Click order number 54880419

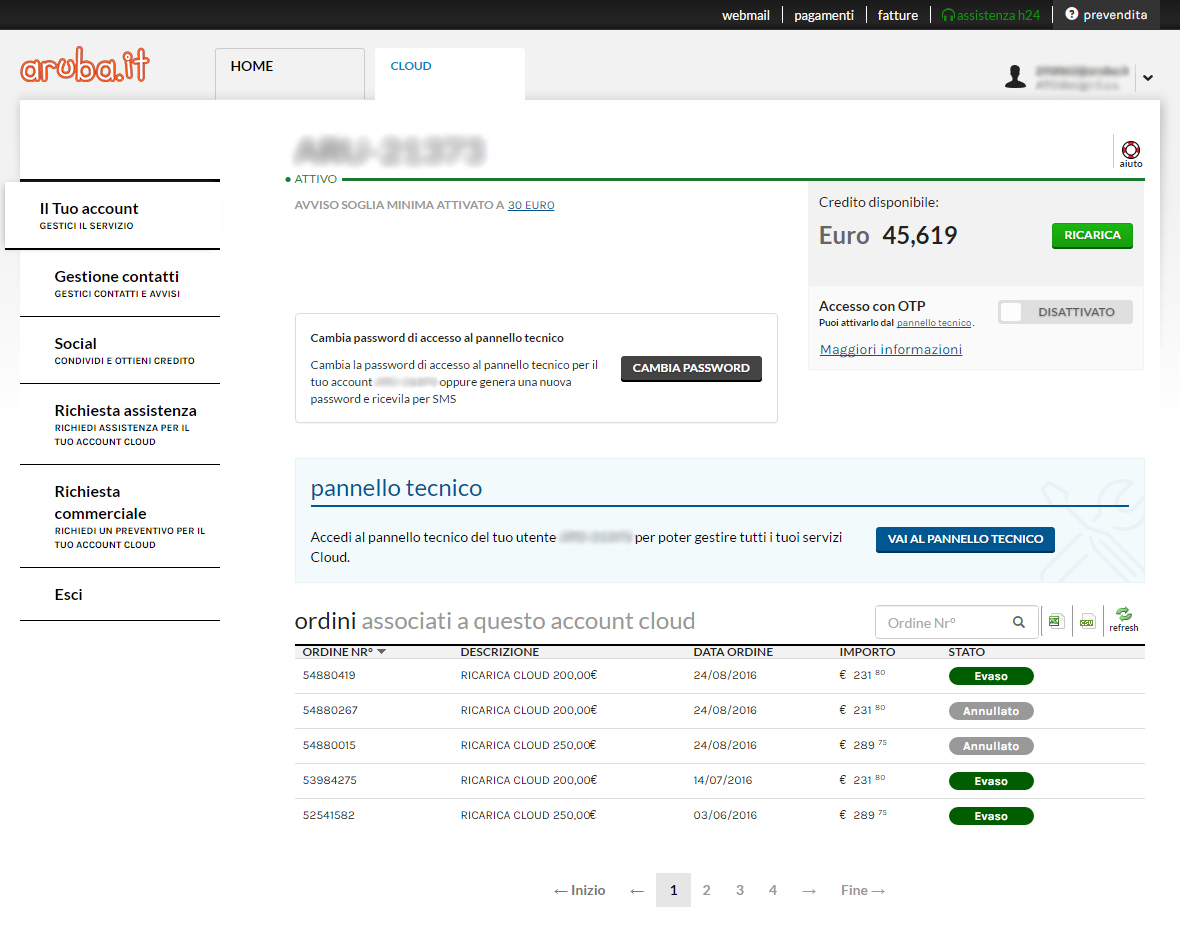[x=329, y=675]
